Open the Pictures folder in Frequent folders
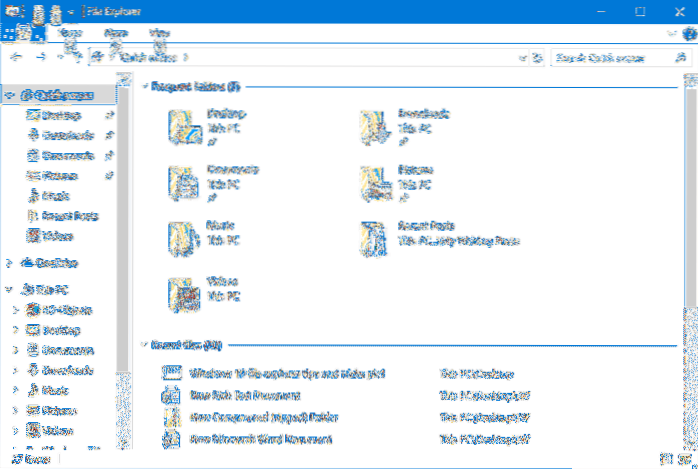 (x=379, y=181)
